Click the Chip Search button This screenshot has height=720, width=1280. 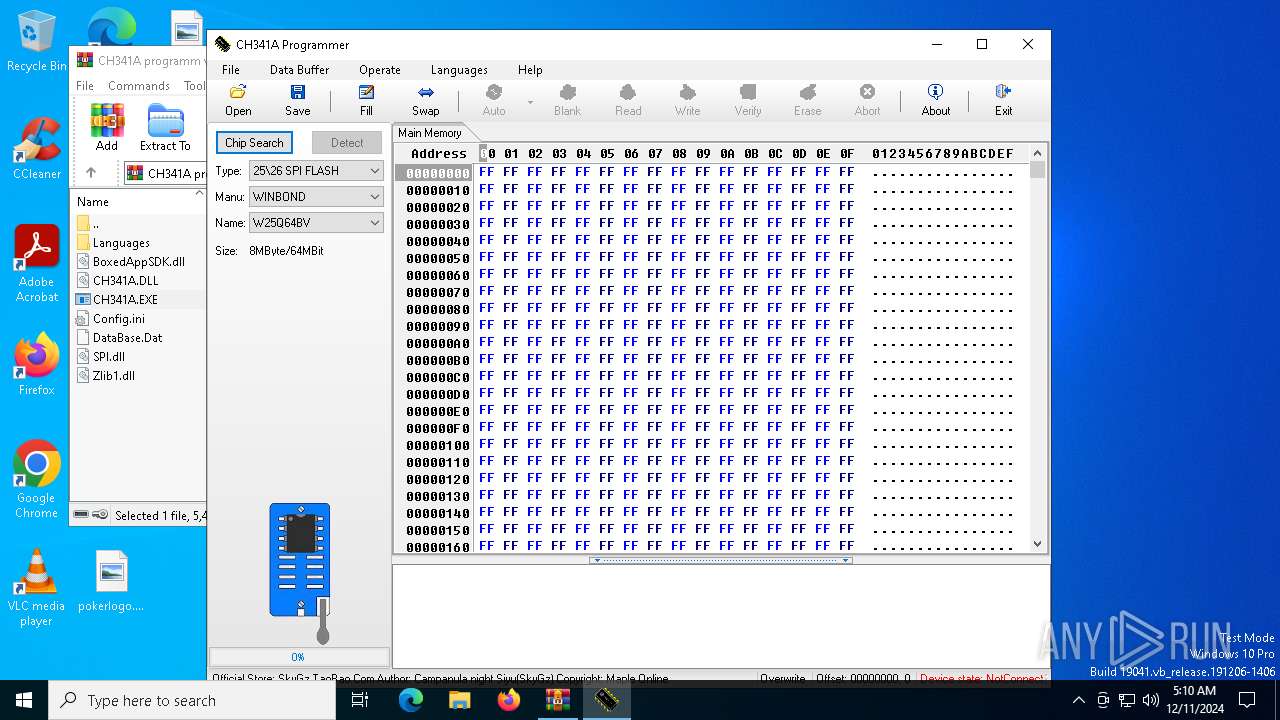(x=254, y=143)
